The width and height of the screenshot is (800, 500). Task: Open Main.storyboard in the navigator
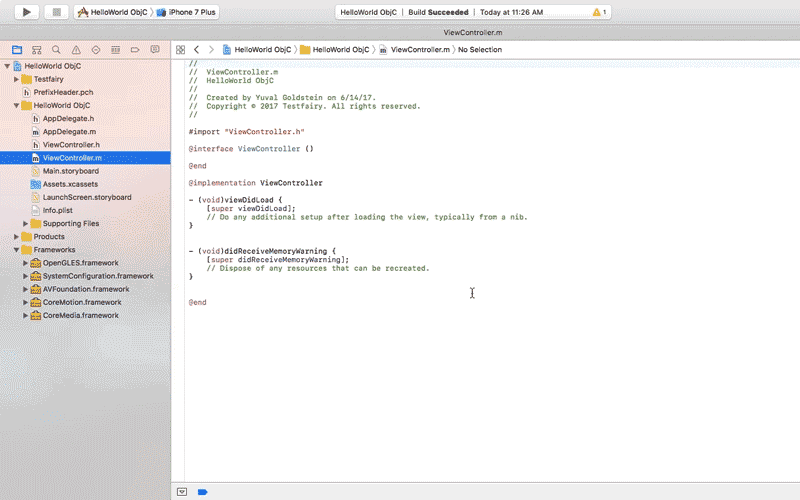[x=70, y=171]
